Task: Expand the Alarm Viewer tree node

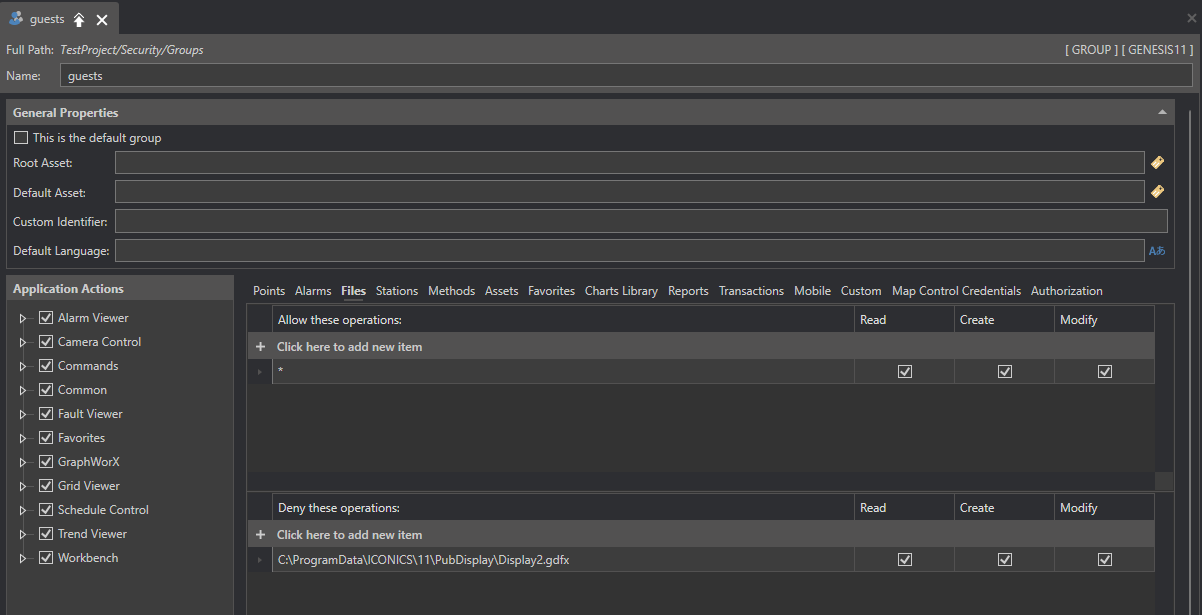Action: coord(24,318)
